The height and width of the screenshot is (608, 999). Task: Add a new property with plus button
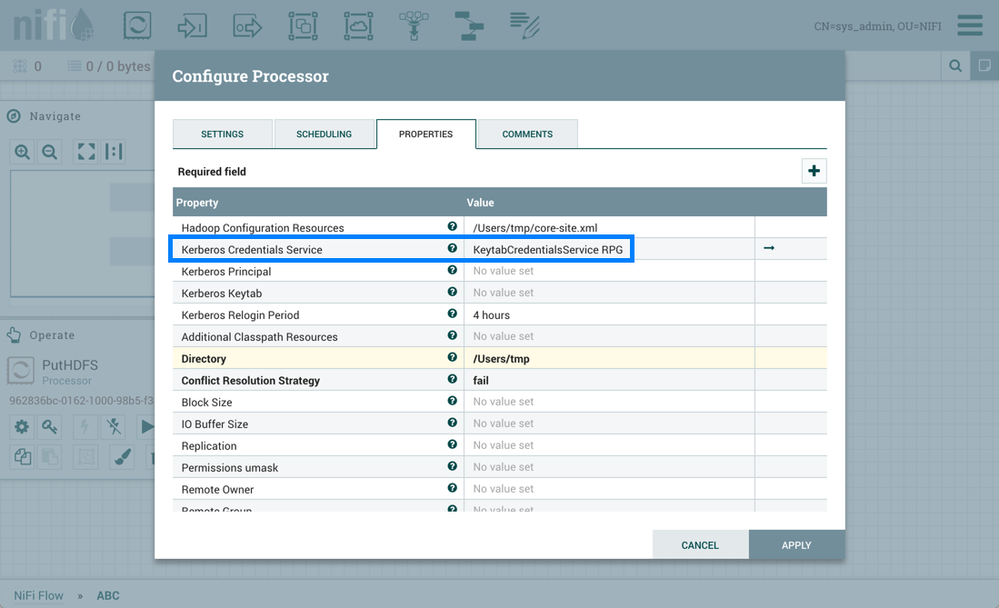point(813,171)
